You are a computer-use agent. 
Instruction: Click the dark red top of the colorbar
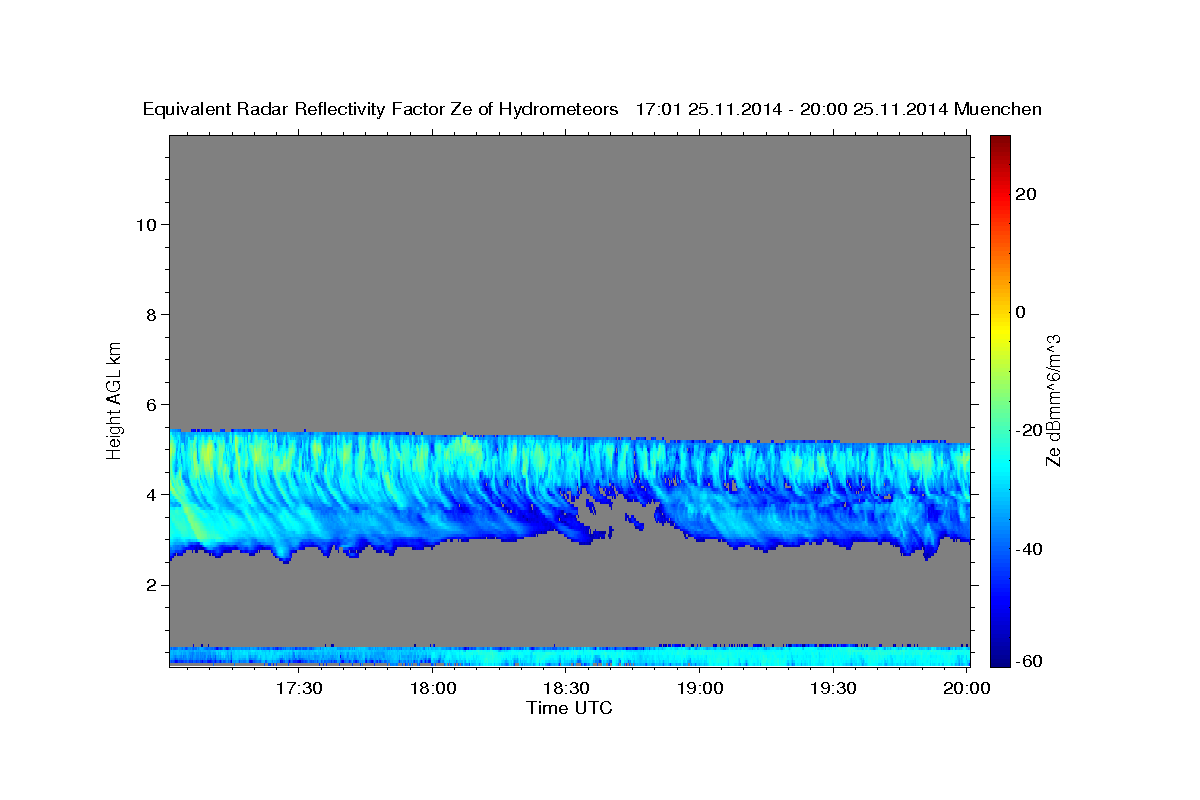[999, 142]
